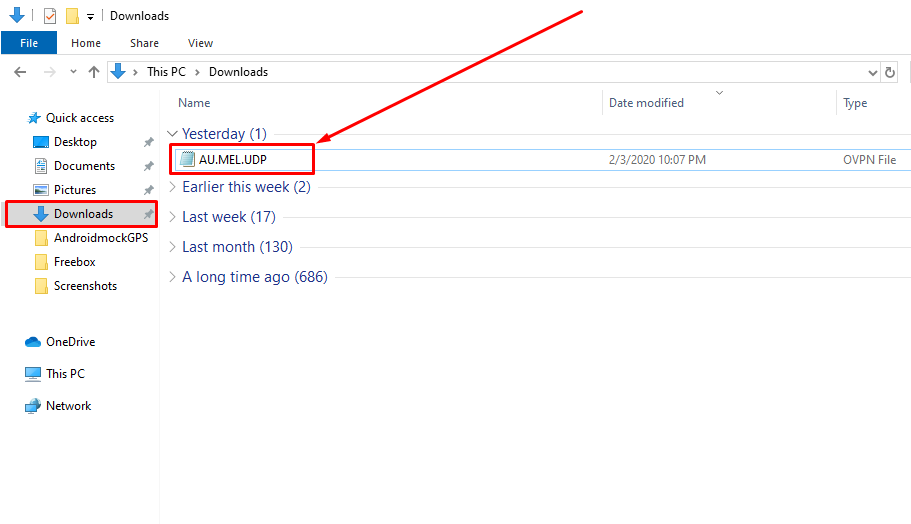Sort files by Name column header
The height and width of the screenshot is (524, 911).
point(194,103)
